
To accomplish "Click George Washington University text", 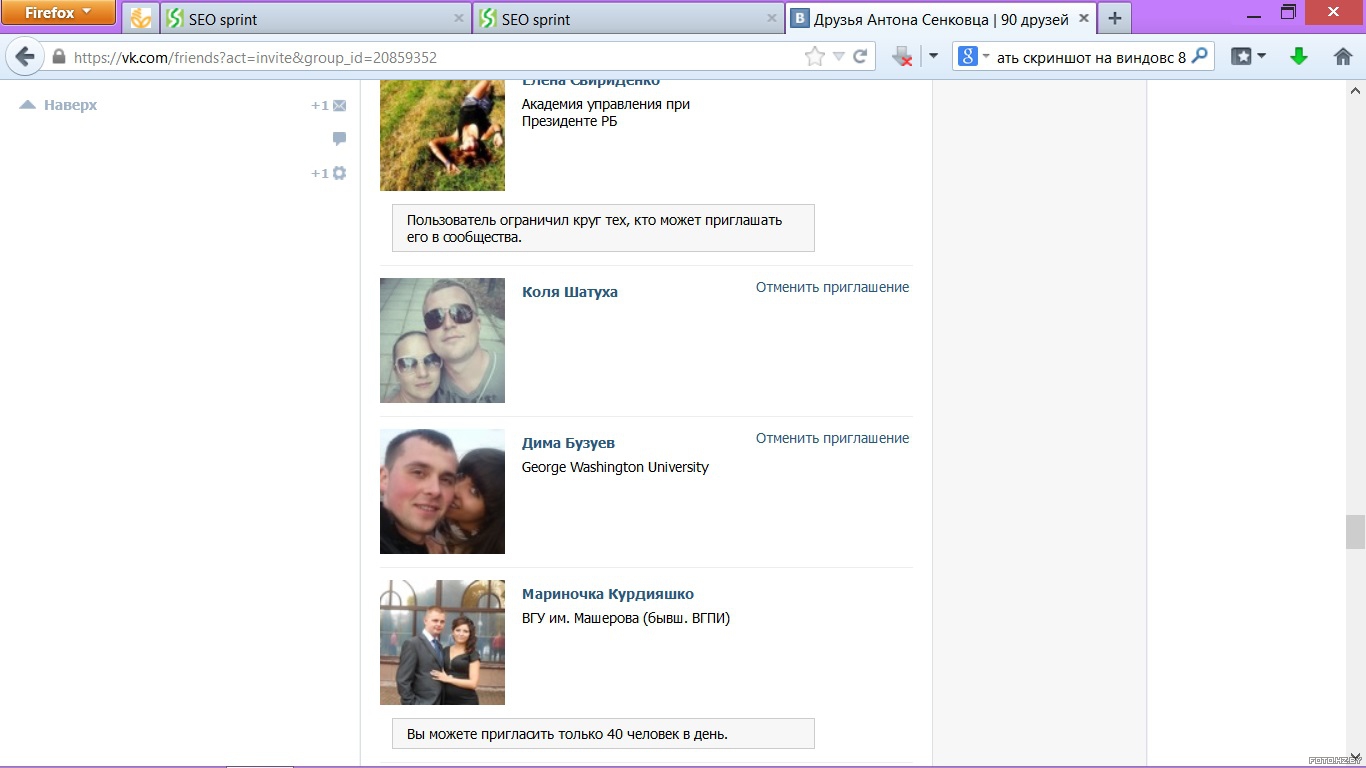I will pyautogui.click(x=615, y=467).
